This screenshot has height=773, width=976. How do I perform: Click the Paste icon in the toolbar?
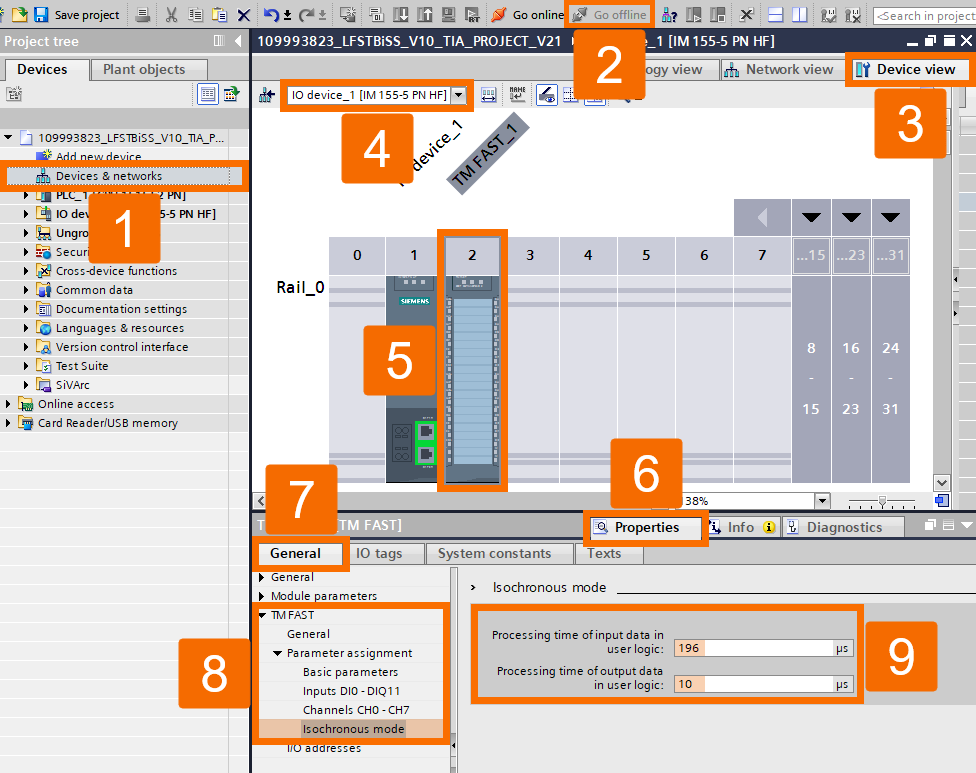tap(219, 14)
